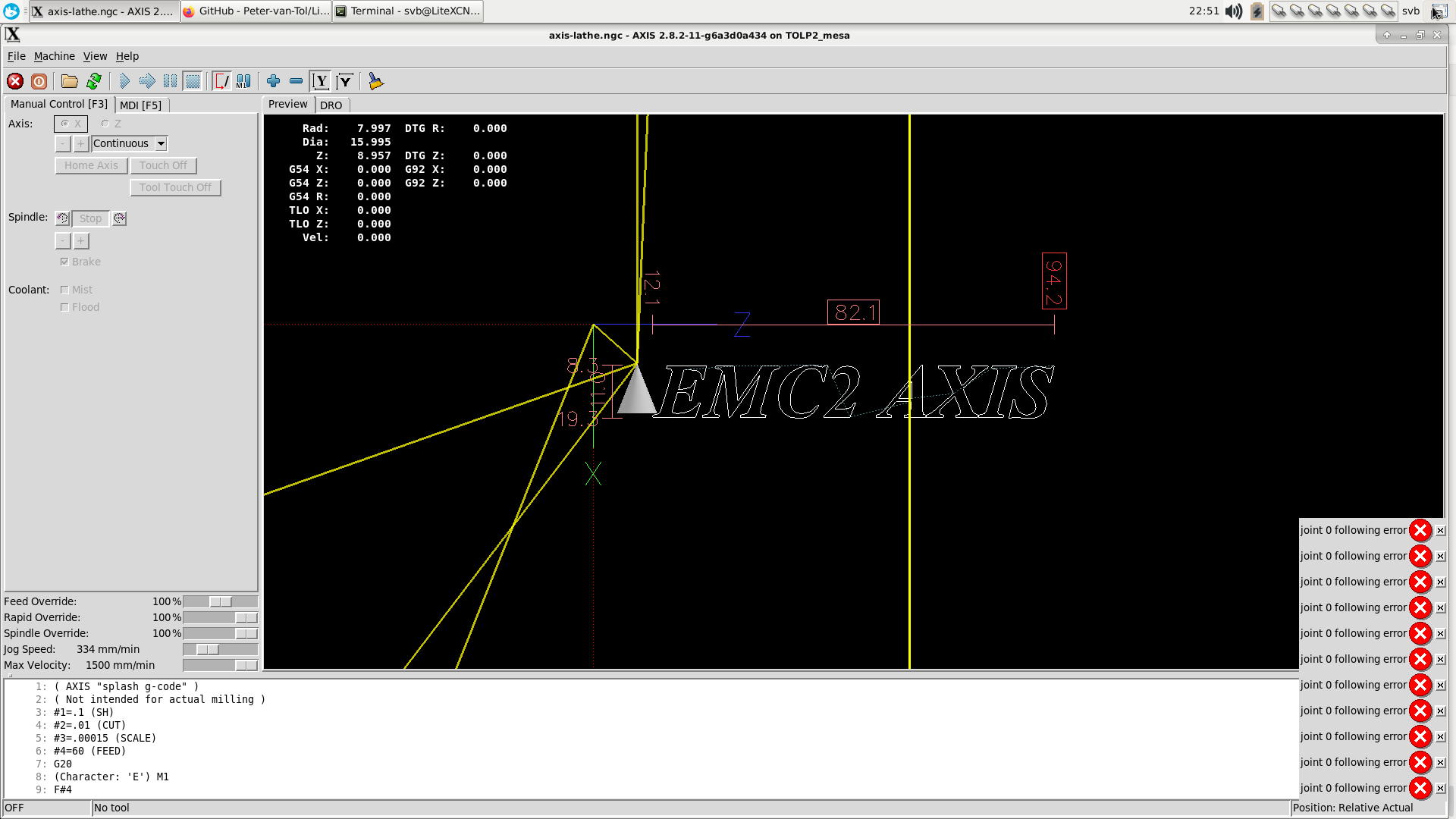Select the X axis radio button
This screenshot has width=1456, height=819.
pos(71,124)
